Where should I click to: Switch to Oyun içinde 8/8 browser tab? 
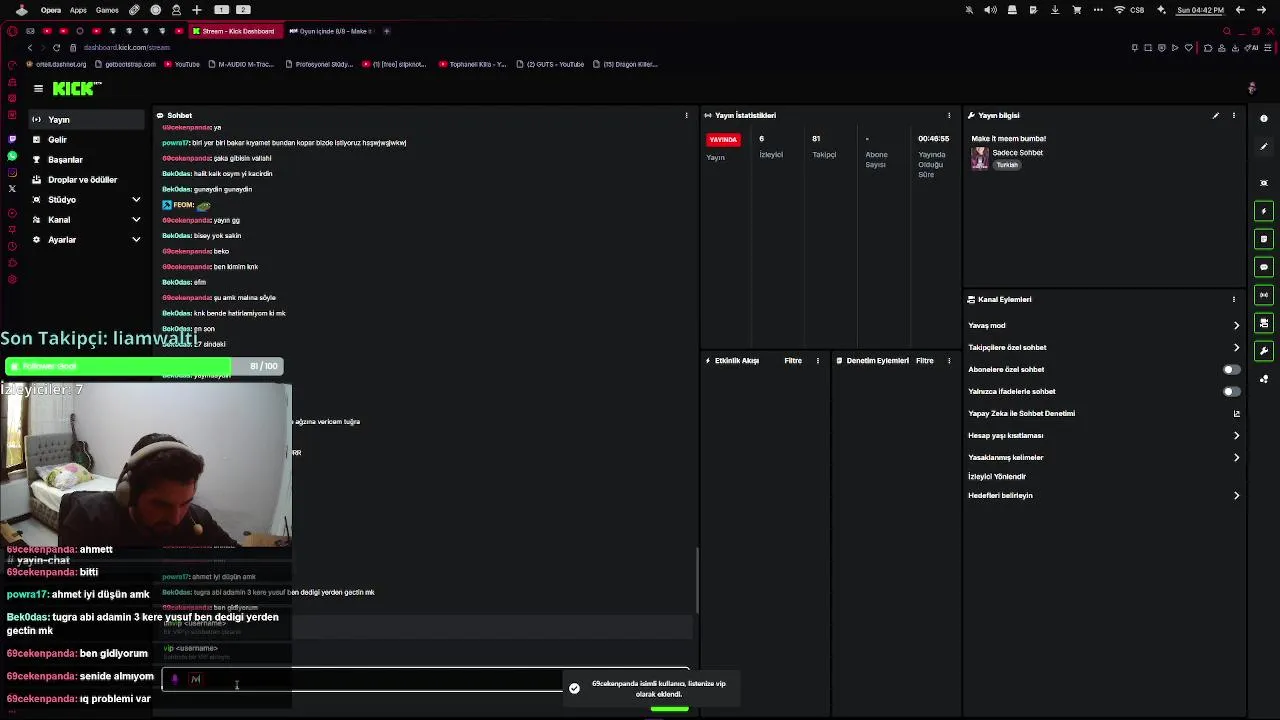[331, 31]
